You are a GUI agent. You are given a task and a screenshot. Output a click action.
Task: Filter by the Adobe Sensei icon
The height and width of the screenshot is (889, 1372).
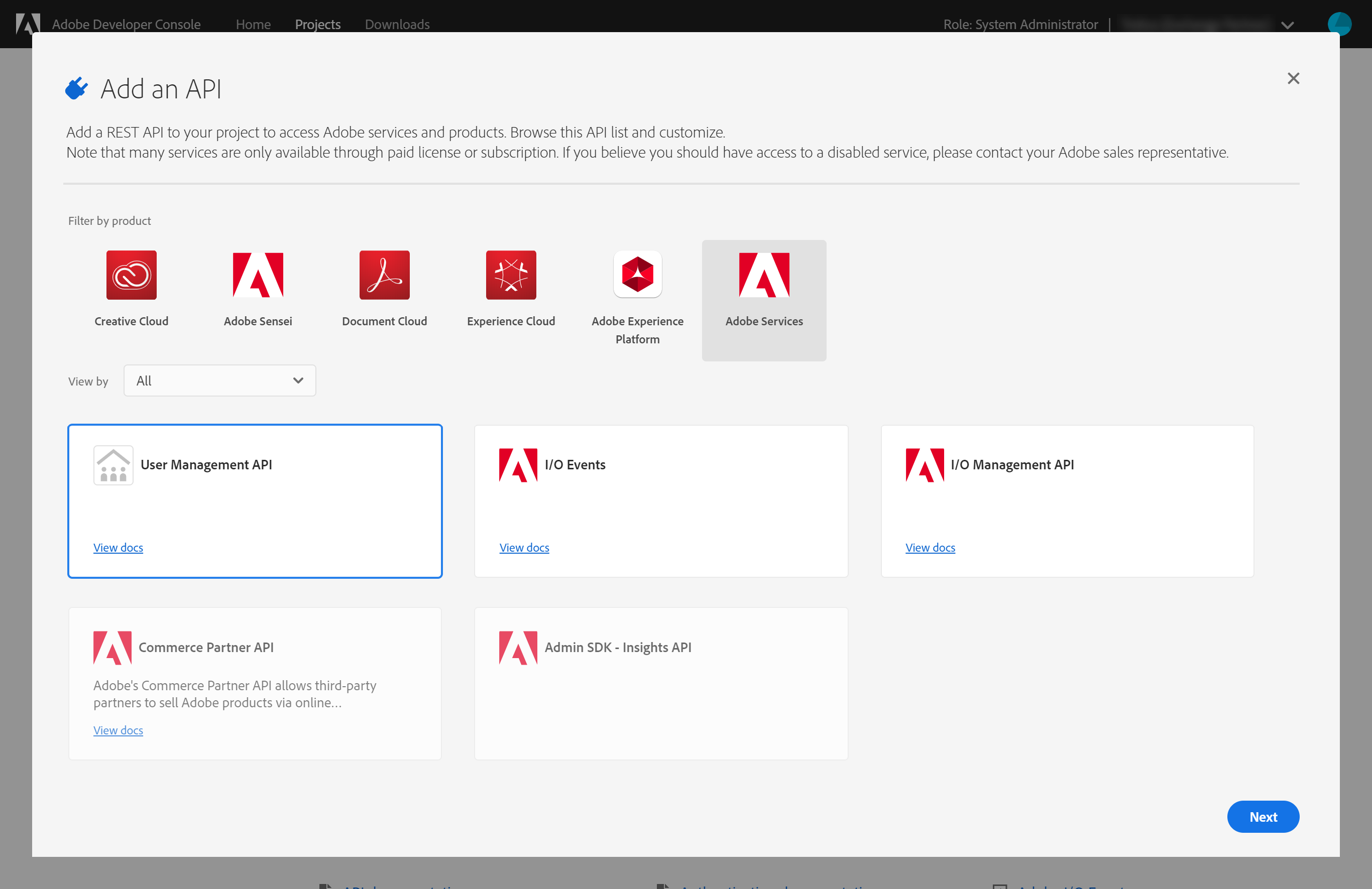(x=258, y=275)
